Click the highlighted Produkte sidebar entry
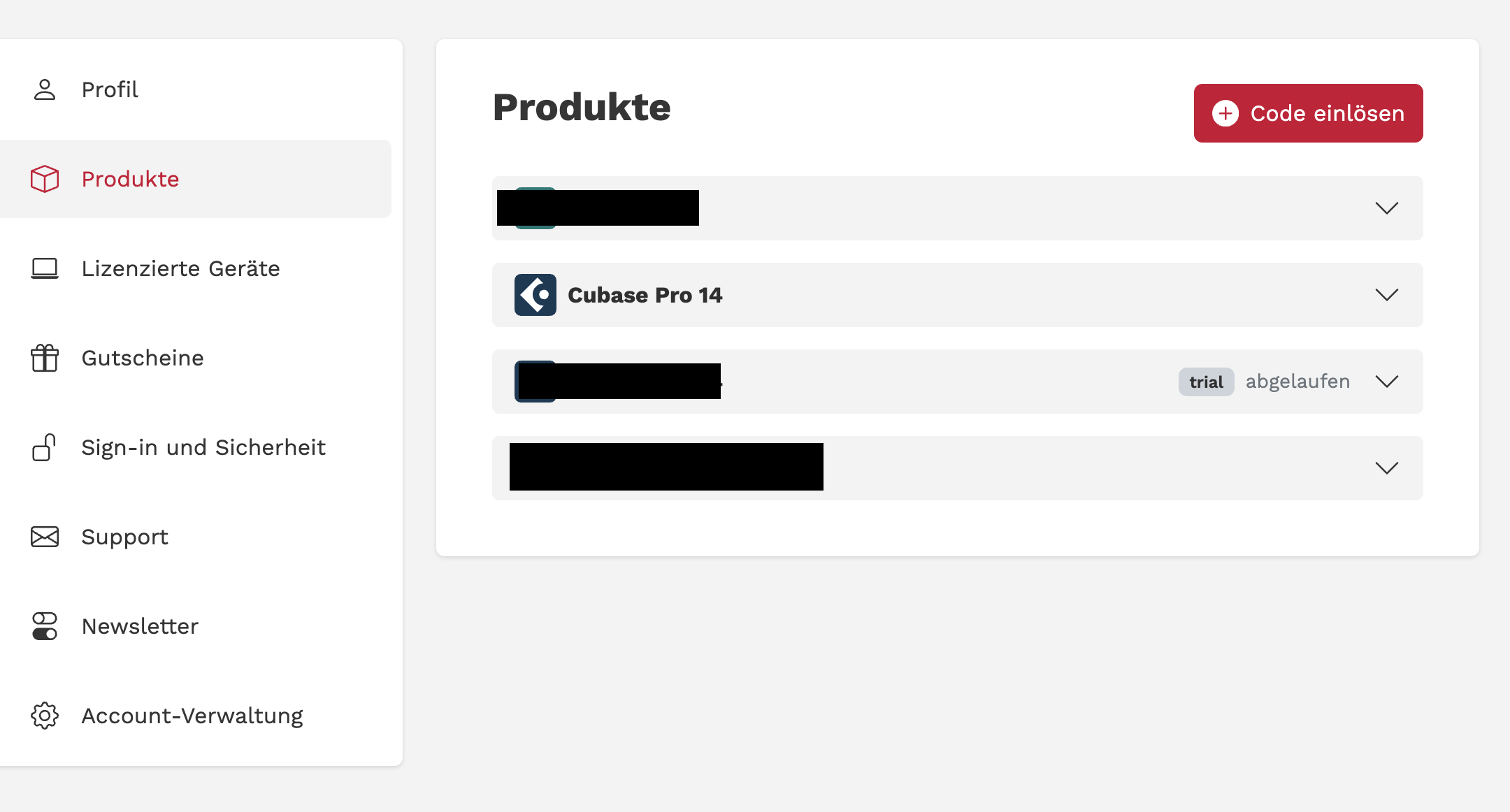1510x812 pixels. [129, 179]
